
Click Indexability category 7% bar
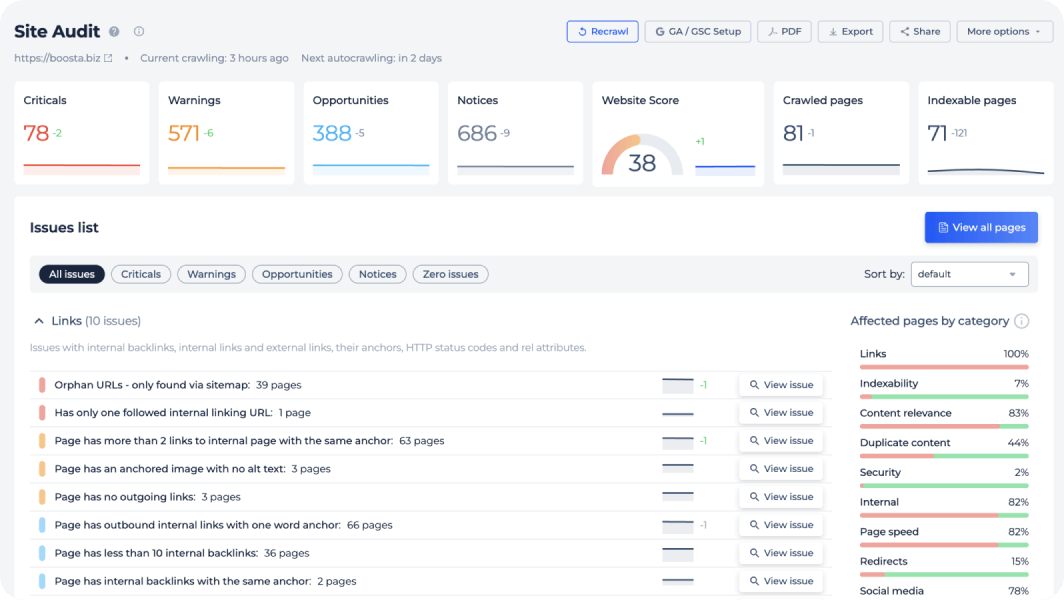click(944, 396)
